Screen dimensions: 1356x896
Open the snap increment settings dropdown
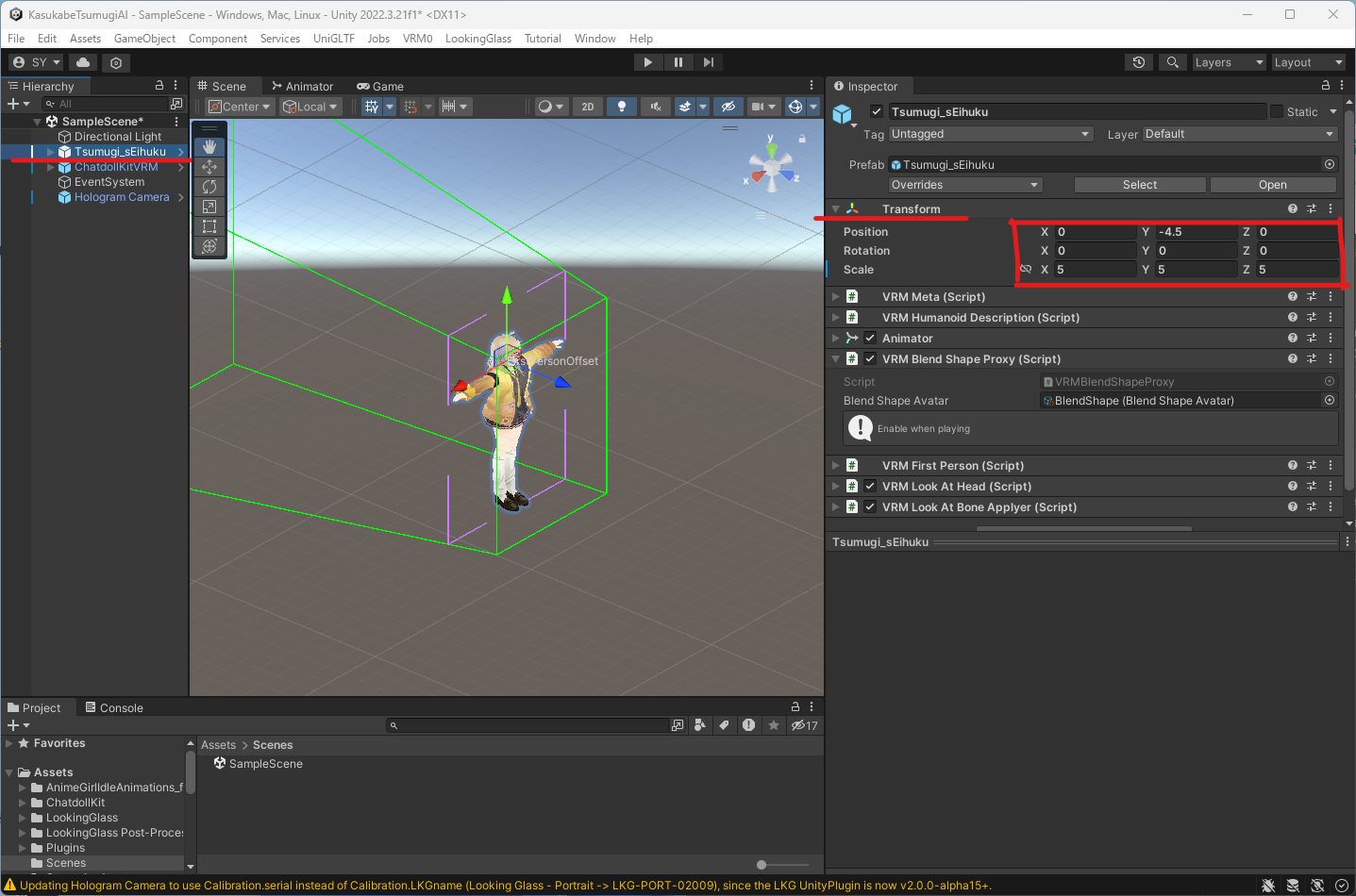click(x=455, y=107)
